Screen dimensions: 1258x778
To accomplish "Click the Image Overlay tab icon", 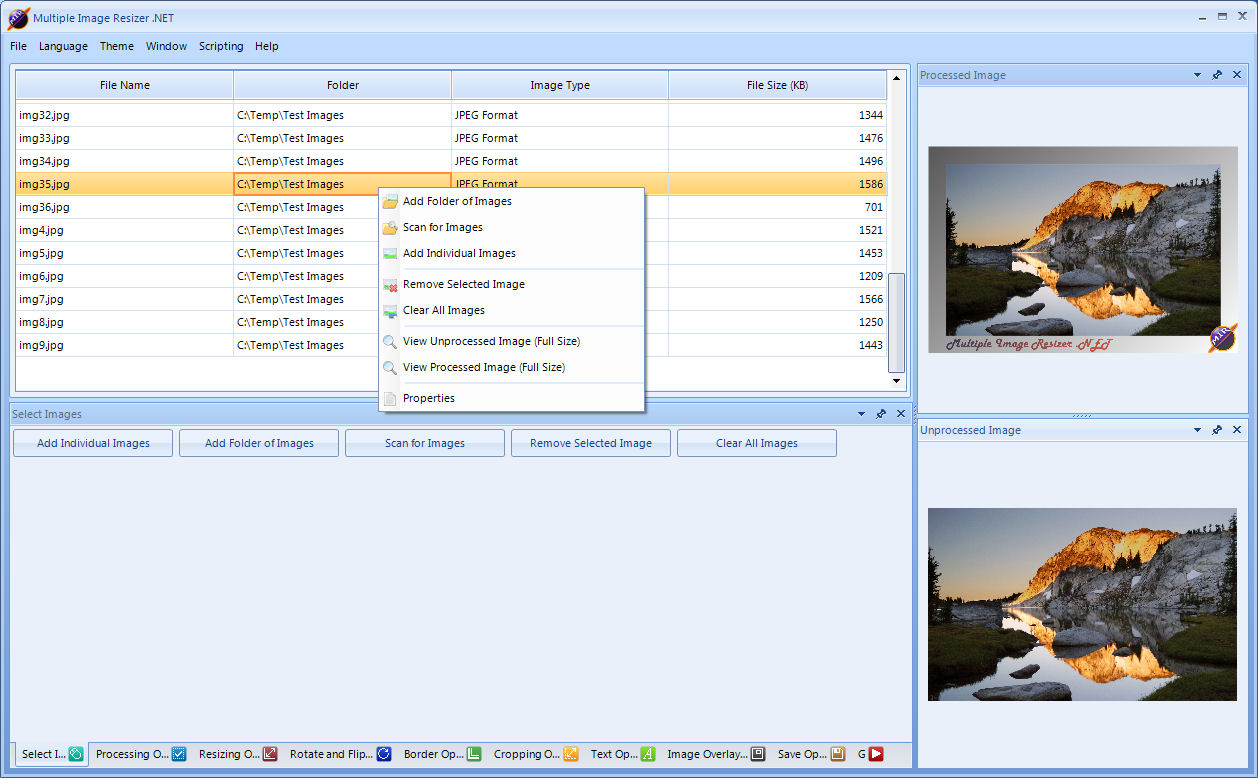I will [758, 754].
